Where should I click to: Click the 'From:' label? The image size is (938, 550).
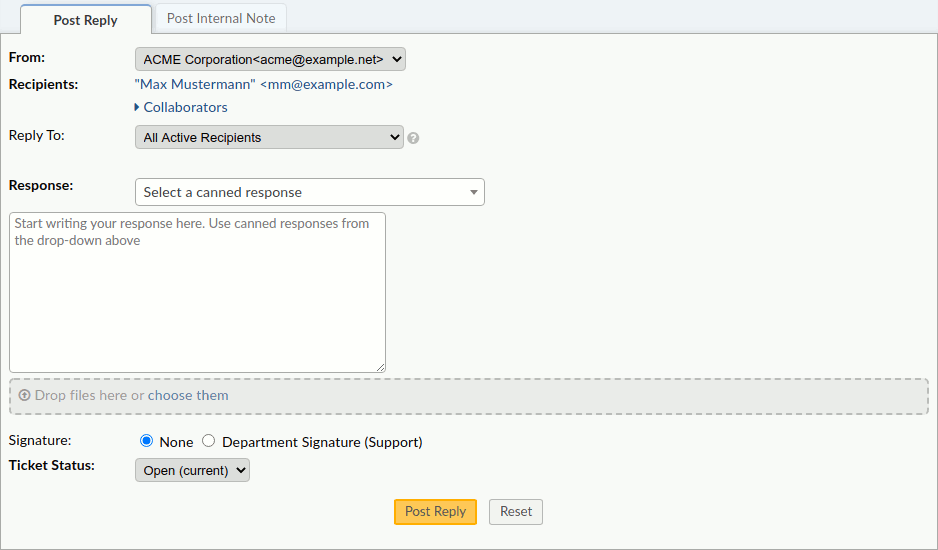point(27,57)
